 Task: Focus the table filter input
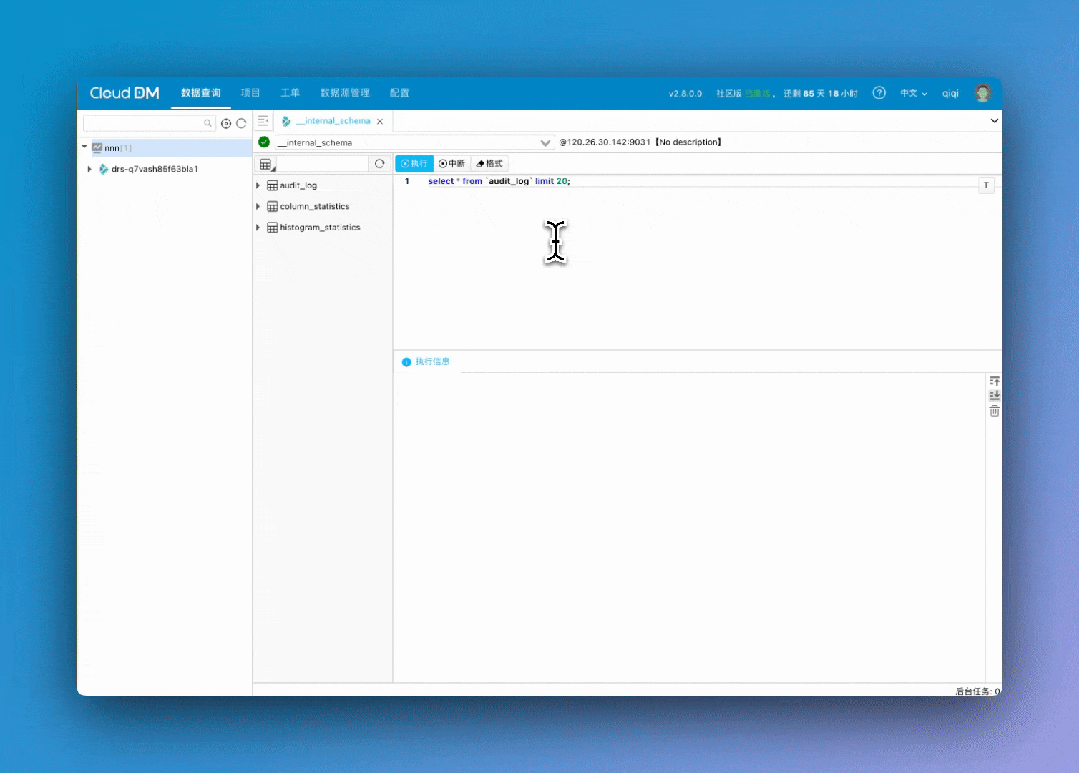[323, 164]
